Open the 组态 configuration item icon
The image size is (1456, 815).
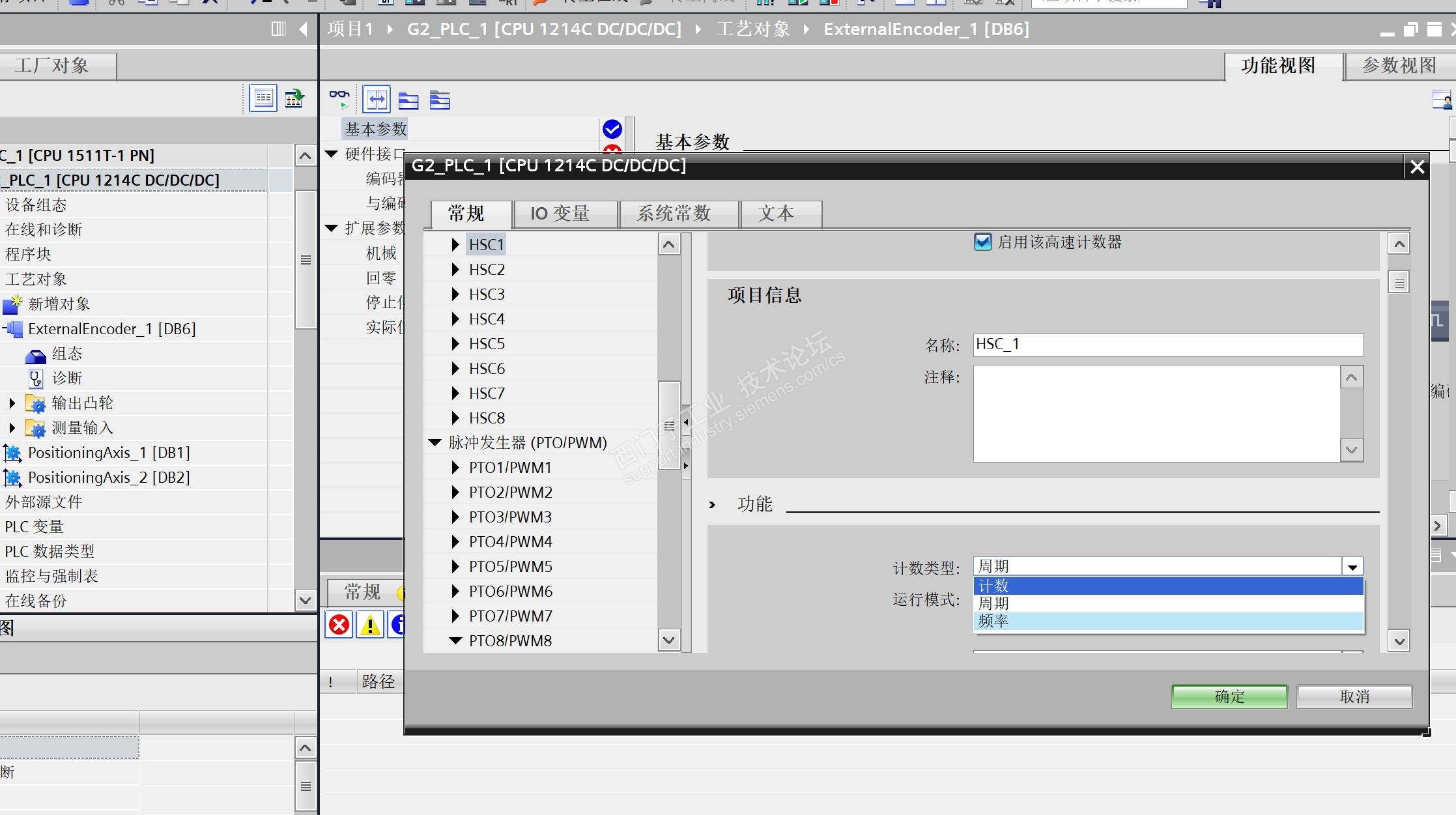coord(35,355)
